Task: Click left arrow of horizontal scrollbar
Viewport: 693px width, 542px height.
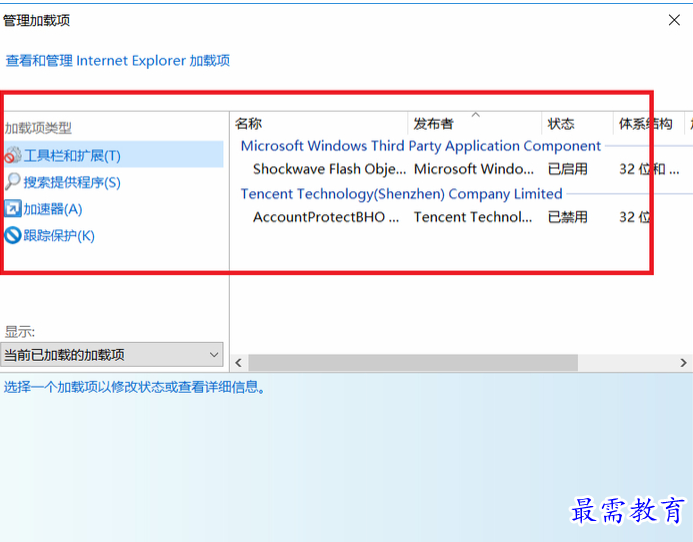Action: coord(239,363)
